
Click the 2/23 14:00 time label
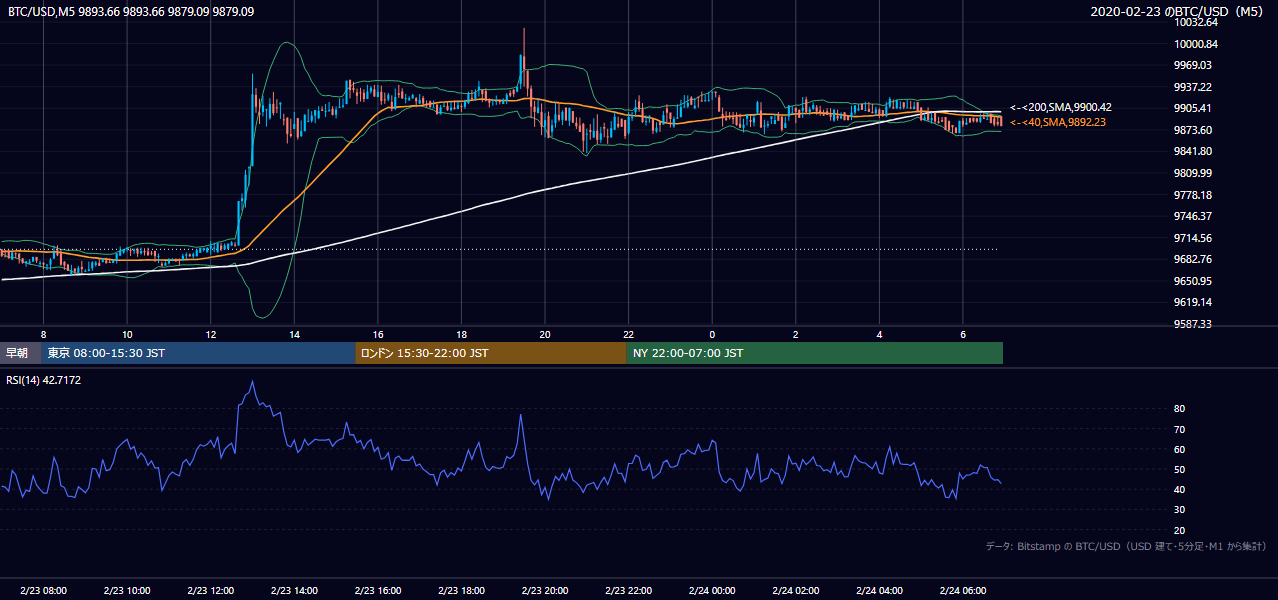294,591
